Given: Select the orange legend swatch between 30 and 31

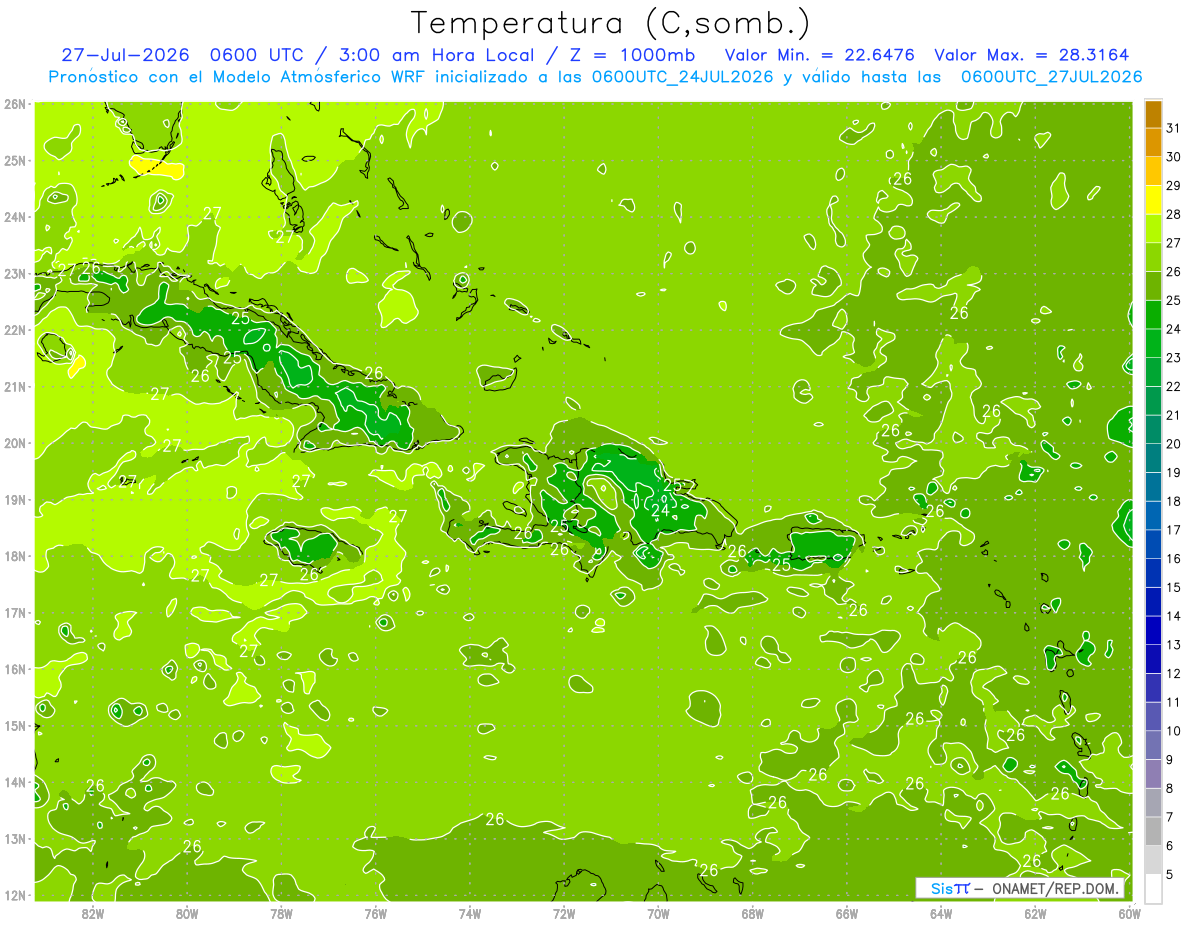Looking at the screenshot, I should [x=1153, y=143].
